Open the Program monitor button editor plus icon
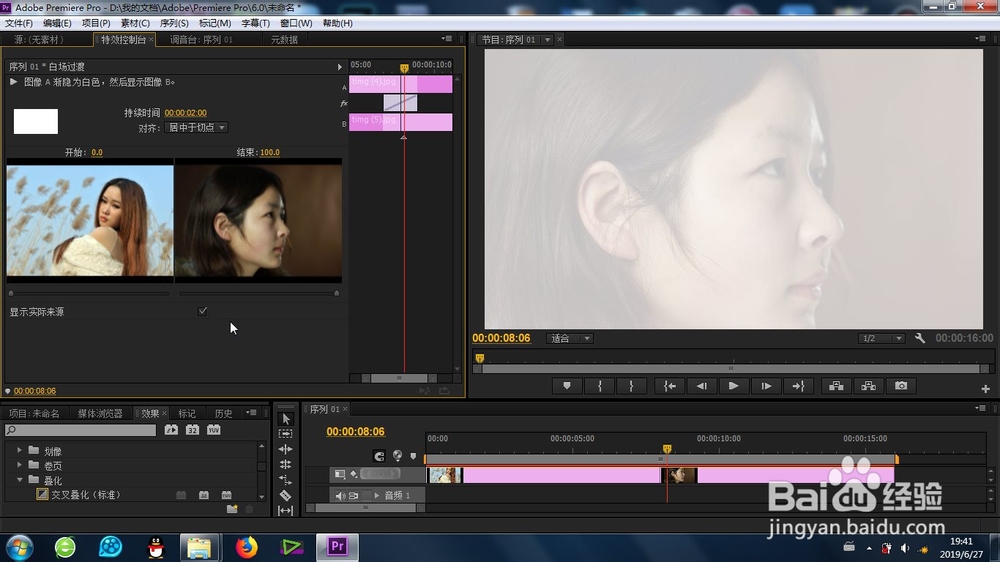The image size is (1000, 562). click(985, 388)
